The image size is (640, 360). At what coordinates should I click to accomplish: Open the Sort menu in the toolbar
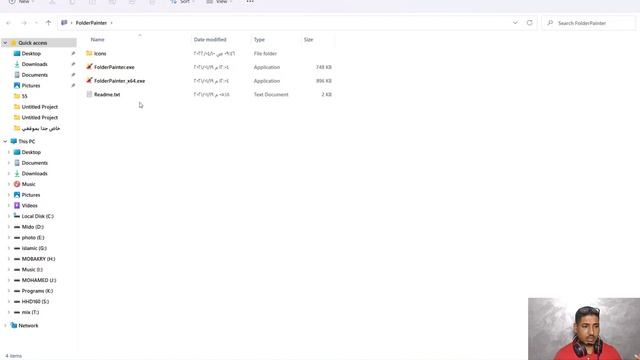tap(182, 2)
